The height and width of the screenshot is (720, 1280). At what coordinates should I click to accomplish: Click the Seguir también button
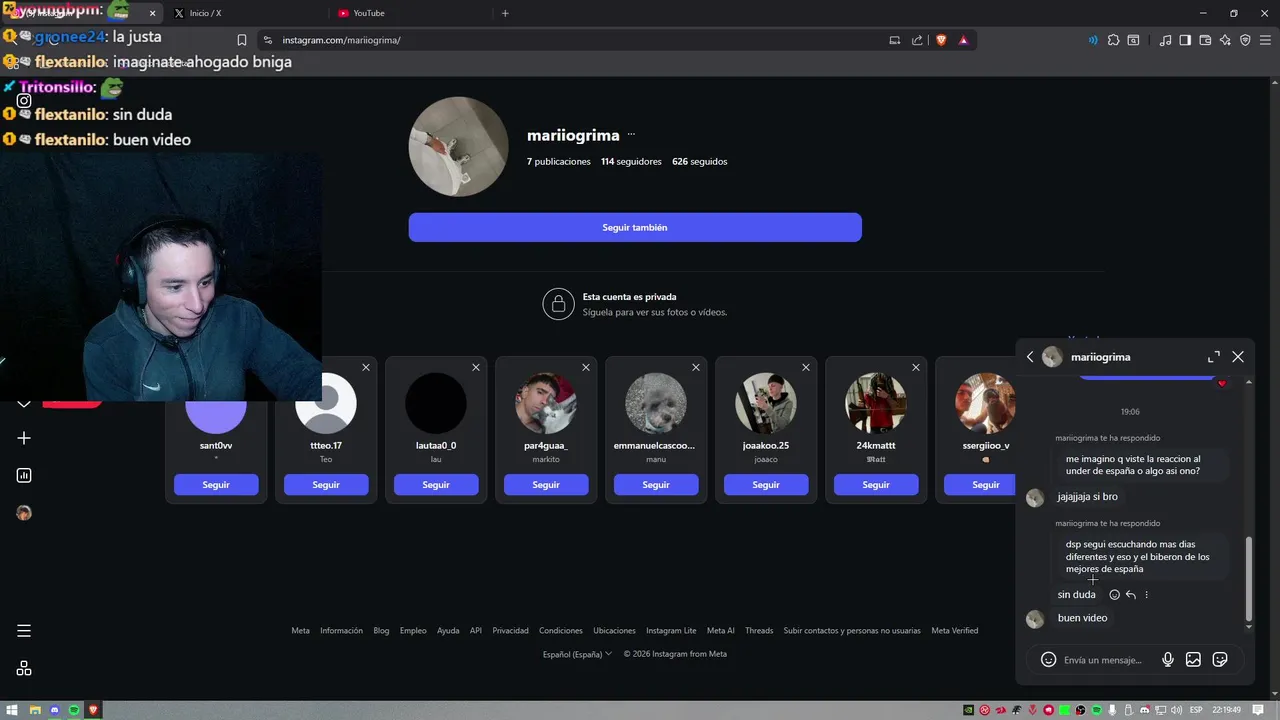[635, 227]
